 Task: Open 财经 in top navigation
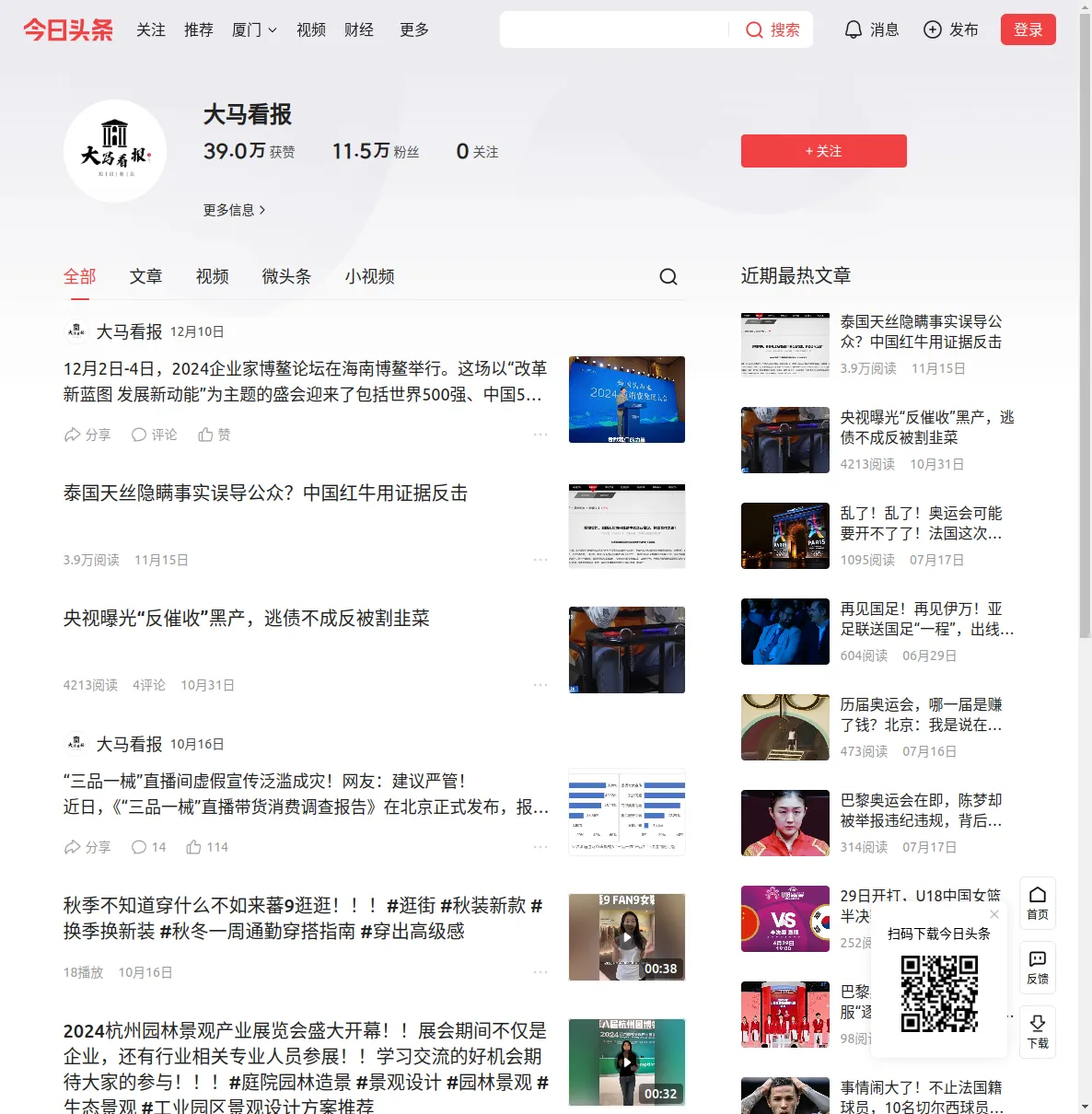point(359,29)
